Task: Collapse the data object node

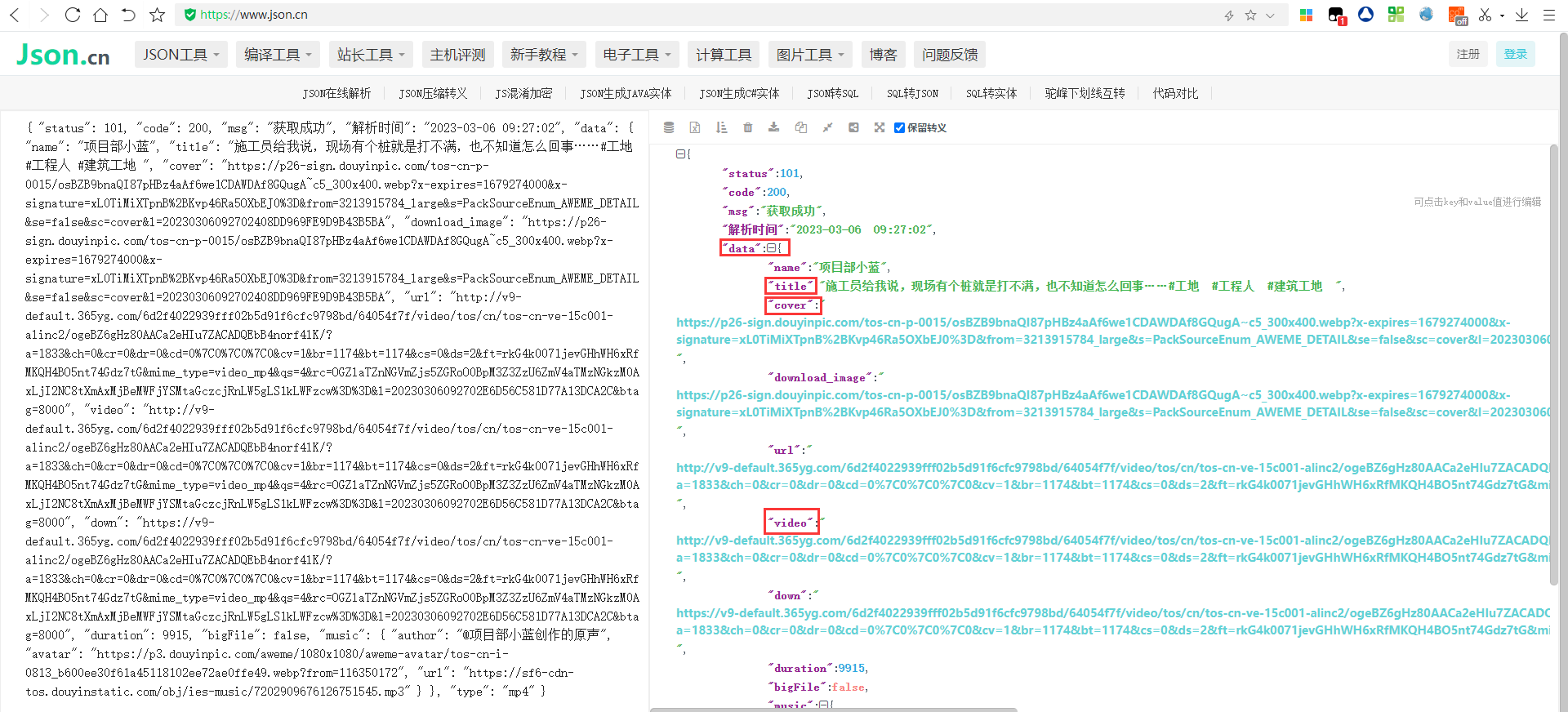Action: click(772, 248)
